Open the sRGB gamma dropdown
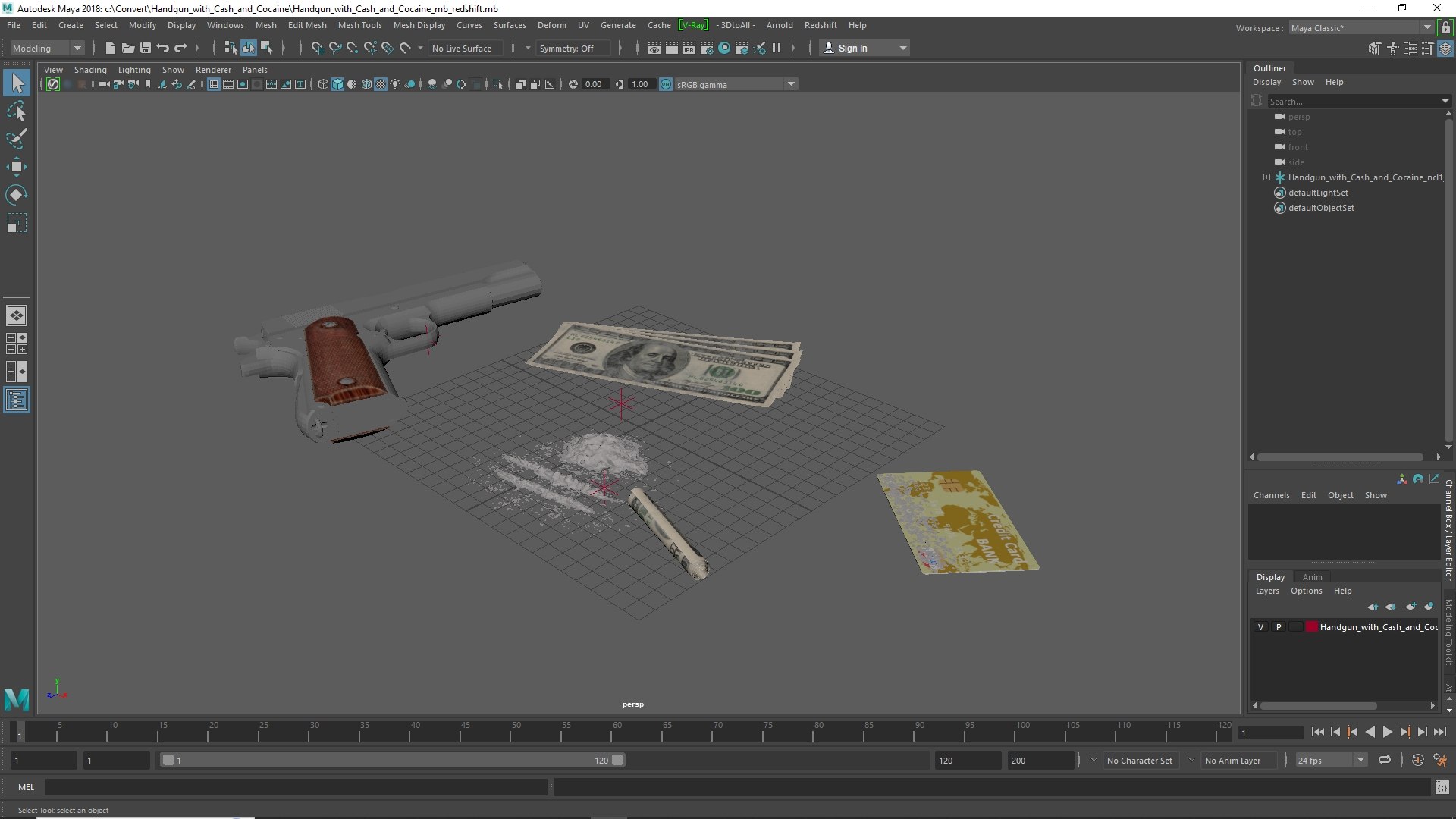 pyautogui.click(x=735, y=84)
